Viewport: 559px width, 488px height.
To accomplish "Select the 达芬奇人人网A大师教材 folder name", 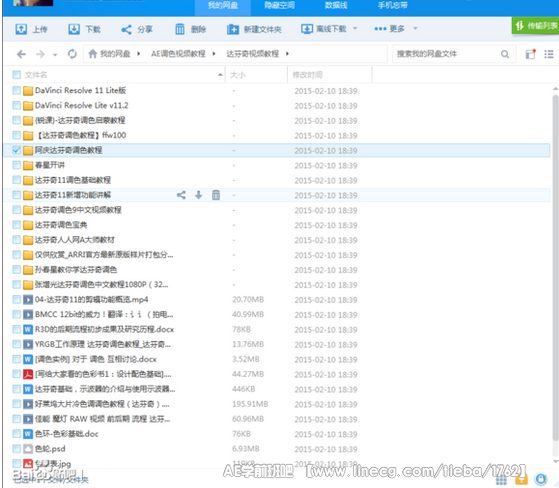I will coord(75,240).
